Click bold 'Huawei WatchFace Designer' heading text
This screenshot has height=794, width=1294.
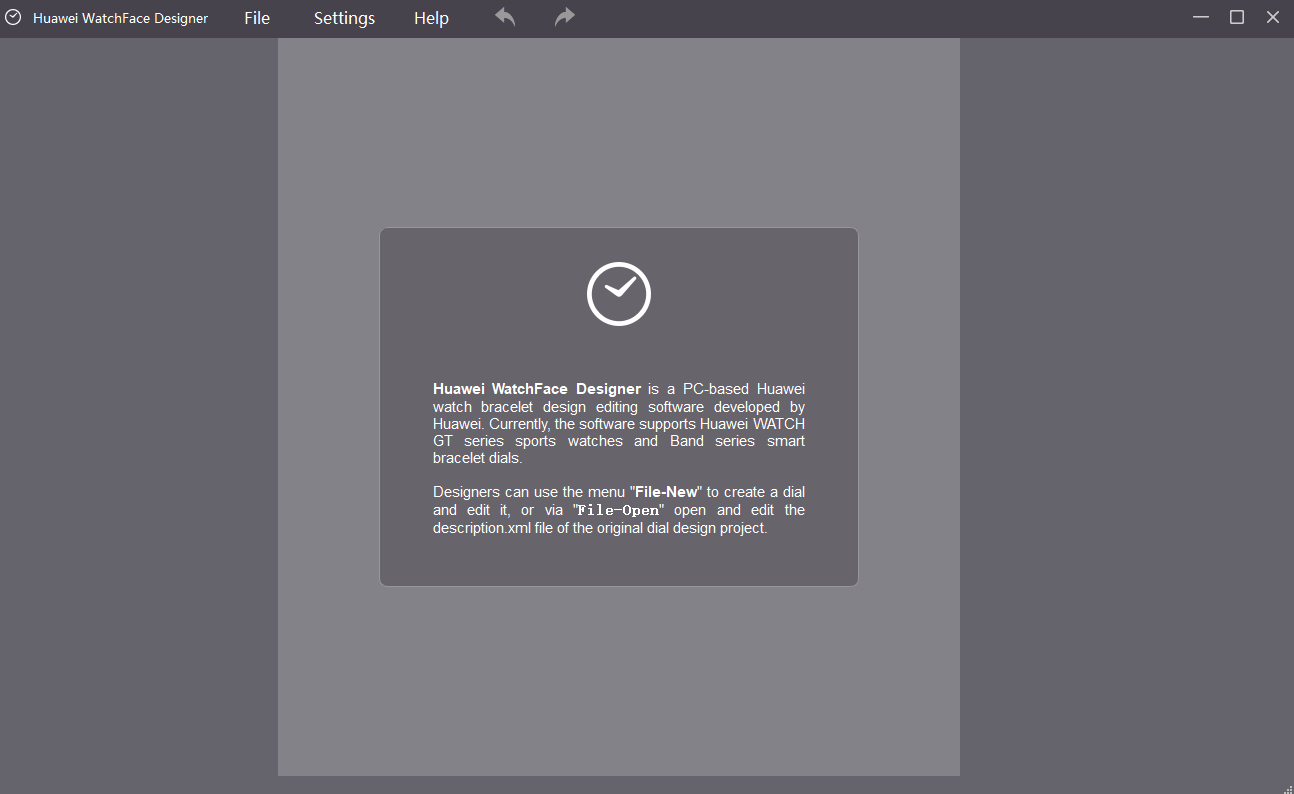537,389
